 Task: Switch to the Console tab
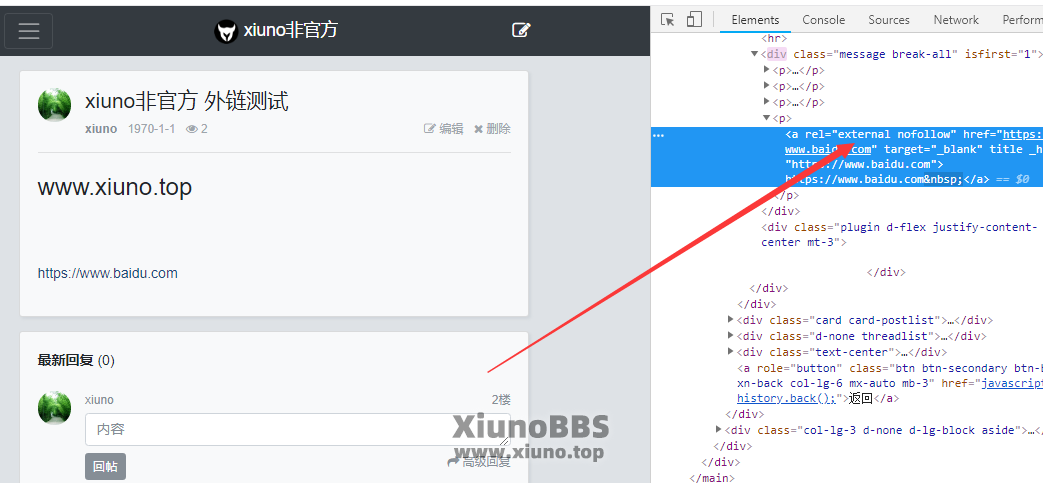[823, 20]
